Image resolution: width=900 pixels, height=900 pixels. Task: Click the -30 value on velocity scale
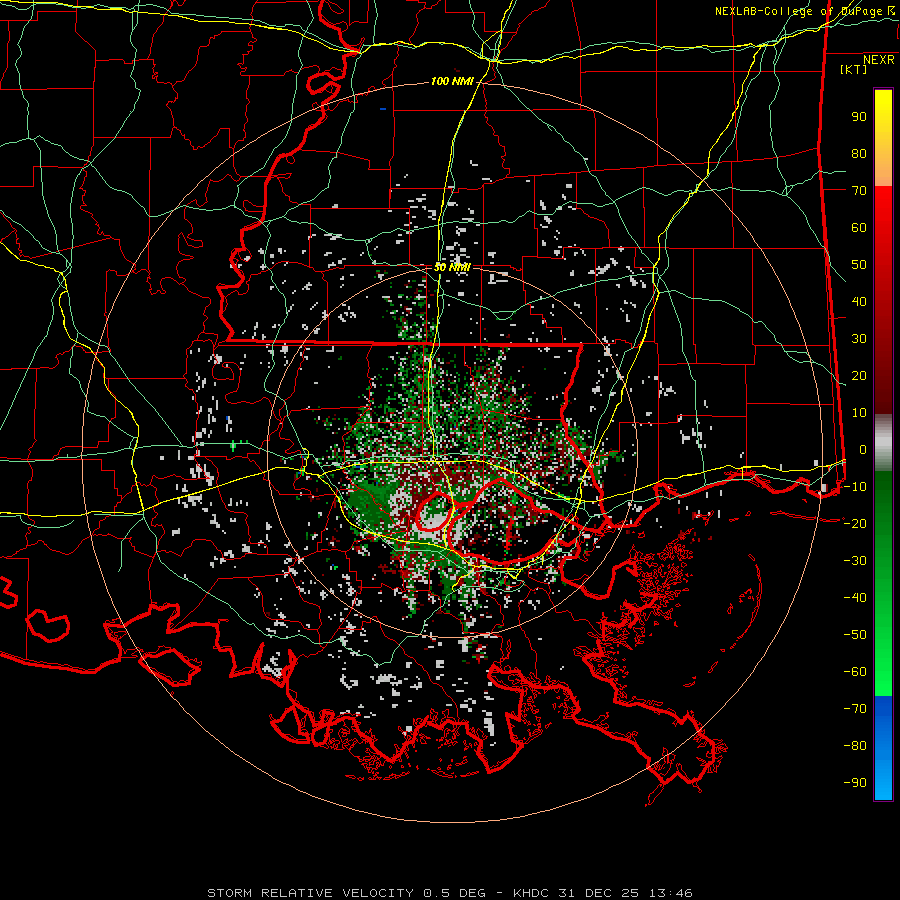point(855,561)
